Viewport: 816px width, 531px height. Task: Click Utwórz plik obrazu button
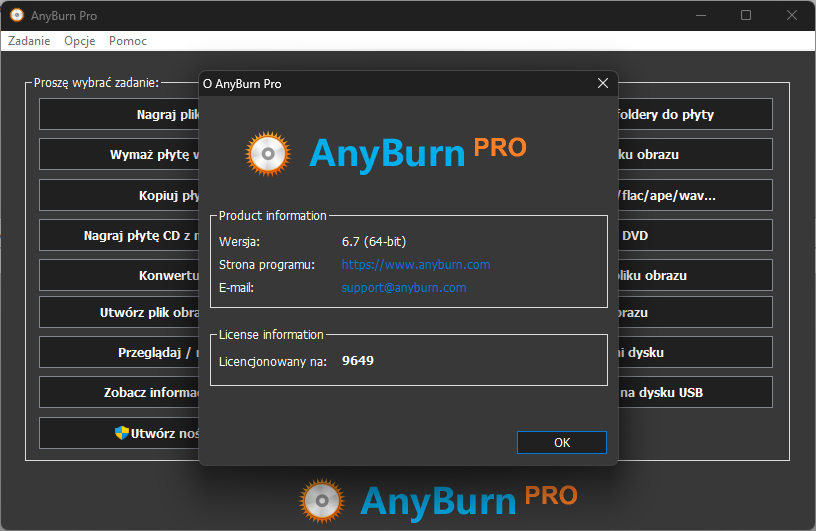(119, 312)
